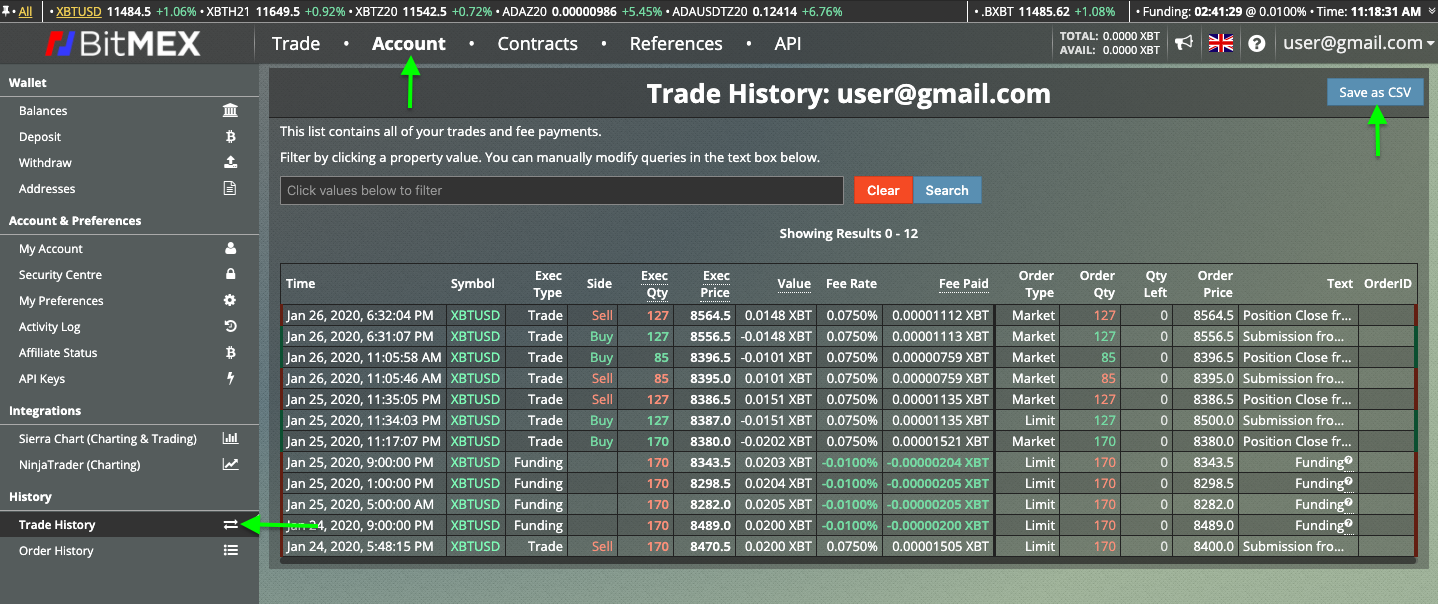Open the Balances bank icon
The height and width of the screenshot is (604, 1438).
click(230, 111)
